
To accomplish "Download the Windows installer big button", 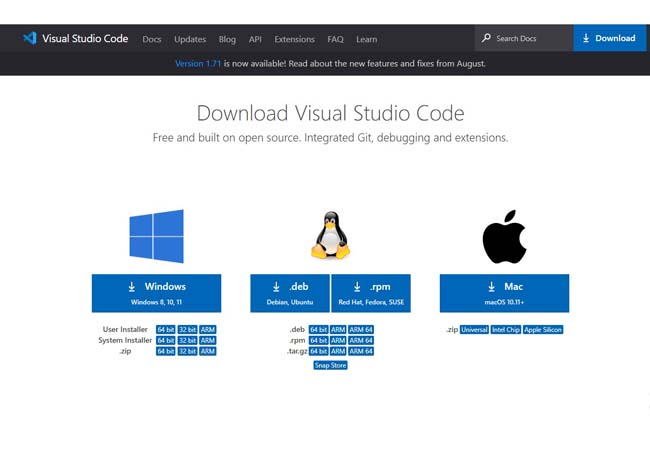I will point(156,293).
